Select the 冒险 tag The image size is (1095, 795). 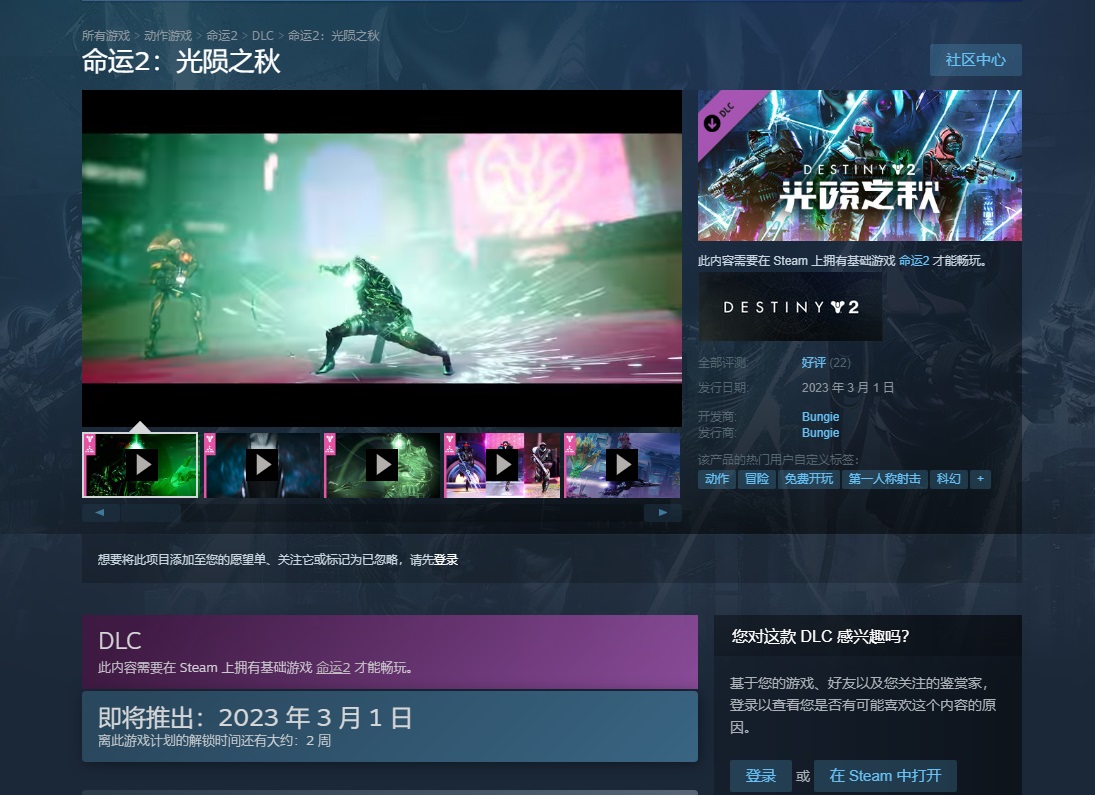[757, 479]
